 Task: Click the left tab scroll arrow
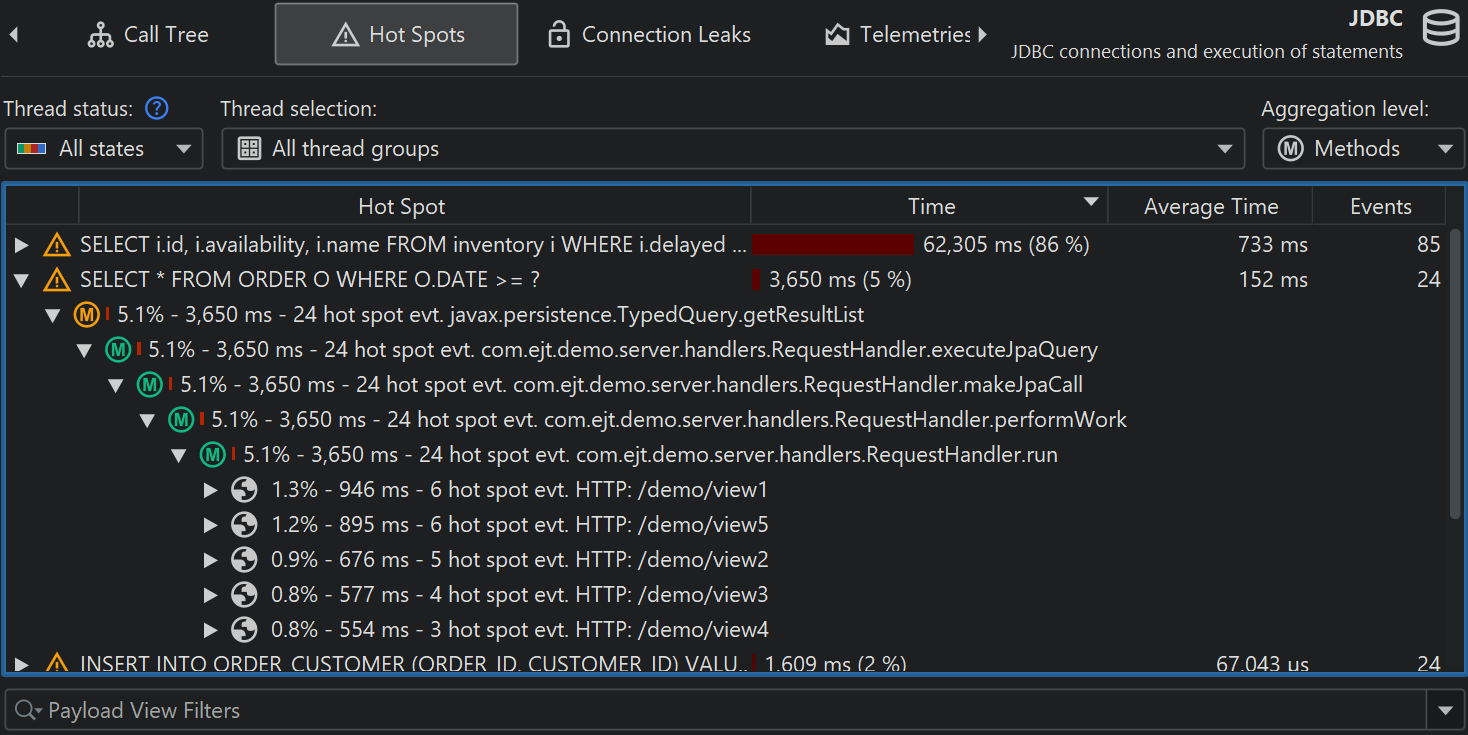[x=14, y=35]
